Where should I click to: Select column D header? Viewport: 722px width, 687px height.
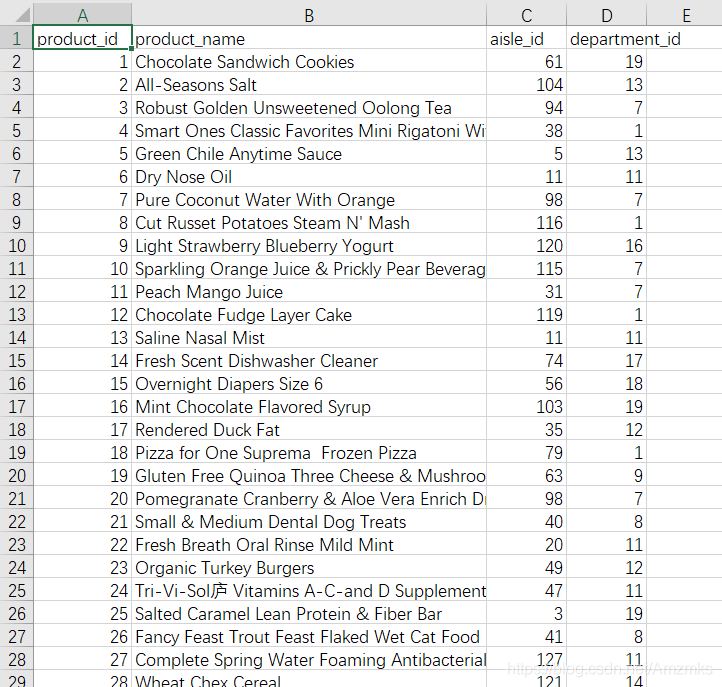pyautogui.click(x=606, y=14)
